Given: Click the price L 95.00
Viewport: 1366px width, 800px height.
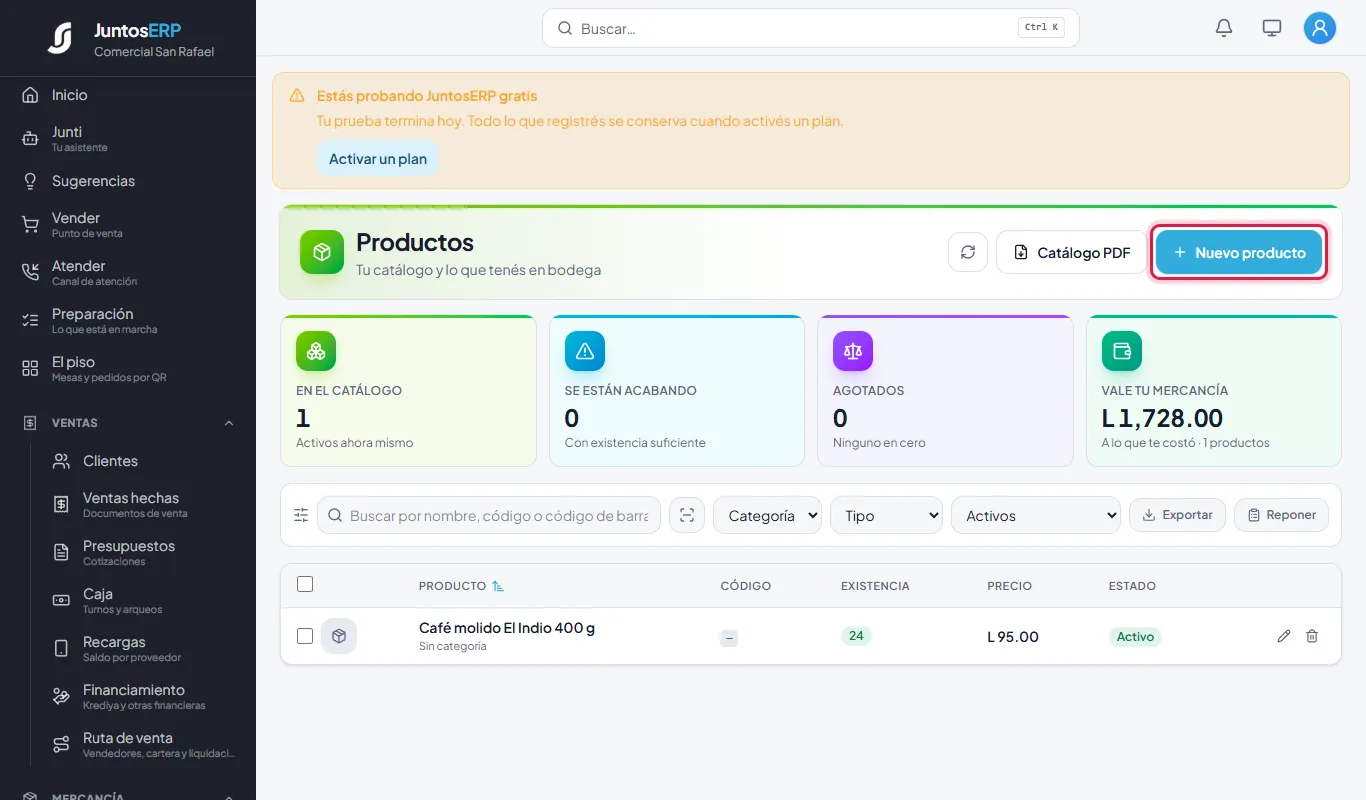Looking at the screenshot, I should click(x=1013, y=636).
